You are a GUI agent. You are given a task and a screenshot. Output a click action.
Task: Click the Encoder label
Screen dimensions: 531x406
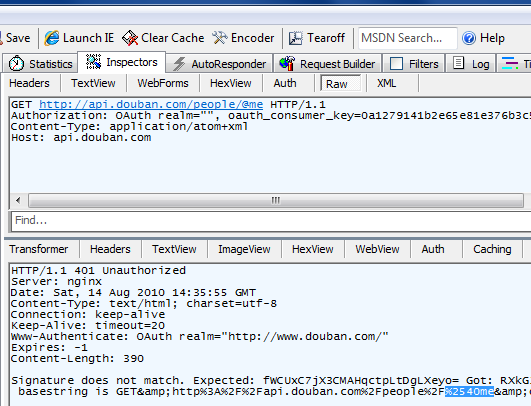click(253, 38)
